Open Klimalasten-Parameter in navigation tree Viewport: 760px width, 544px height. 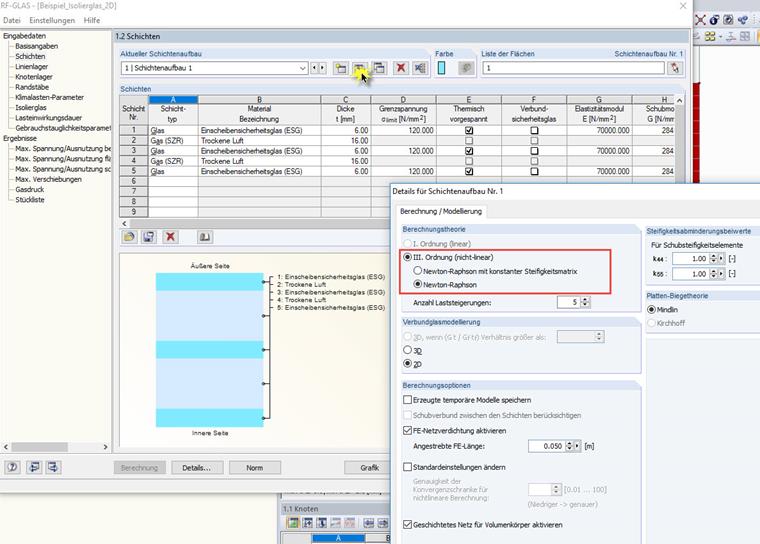(x=49, y=97)
